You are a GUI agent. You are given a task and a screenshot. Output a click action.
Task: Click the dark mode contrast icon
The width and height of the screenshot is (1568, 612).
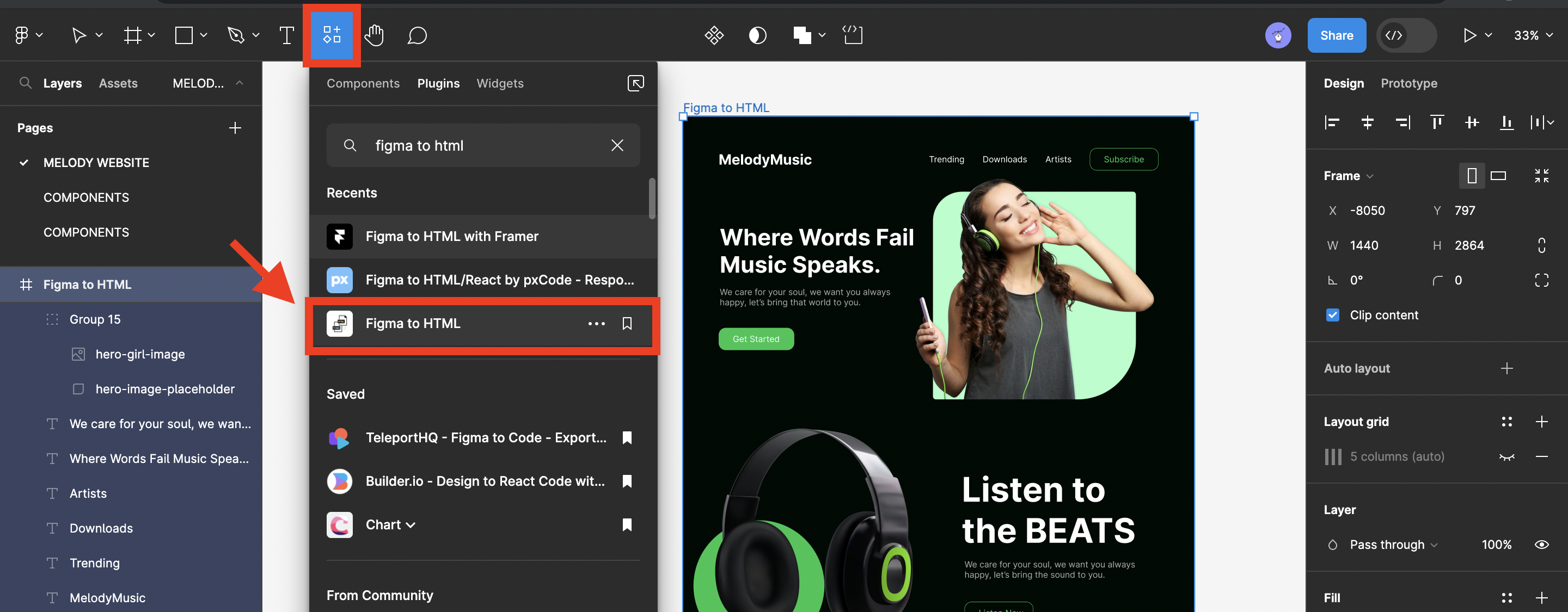757,35
